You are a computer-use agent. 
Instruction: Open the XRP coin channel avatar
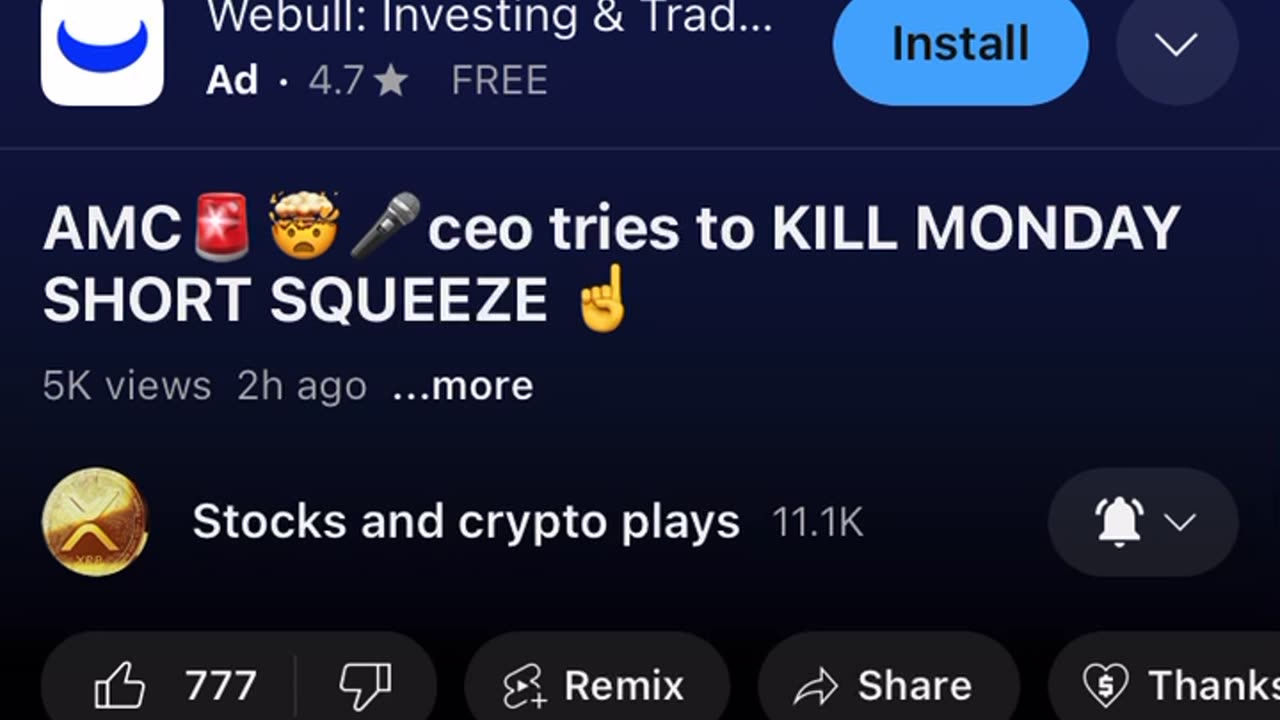95,522
